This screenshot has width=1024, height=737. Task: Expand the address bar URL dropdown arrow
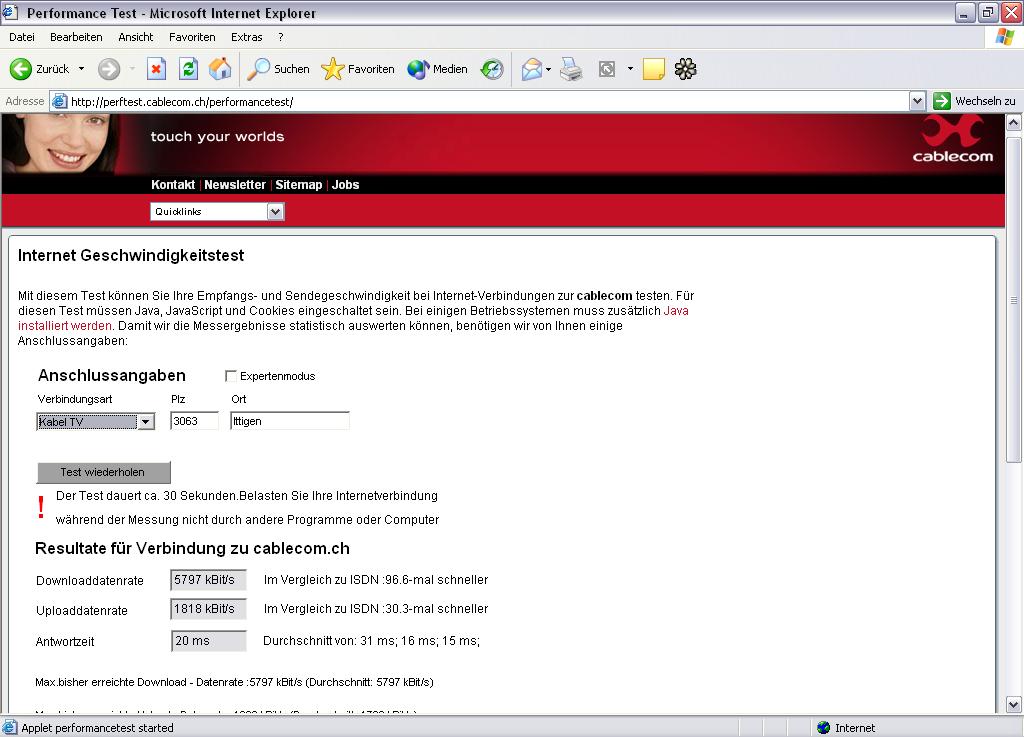917,101
